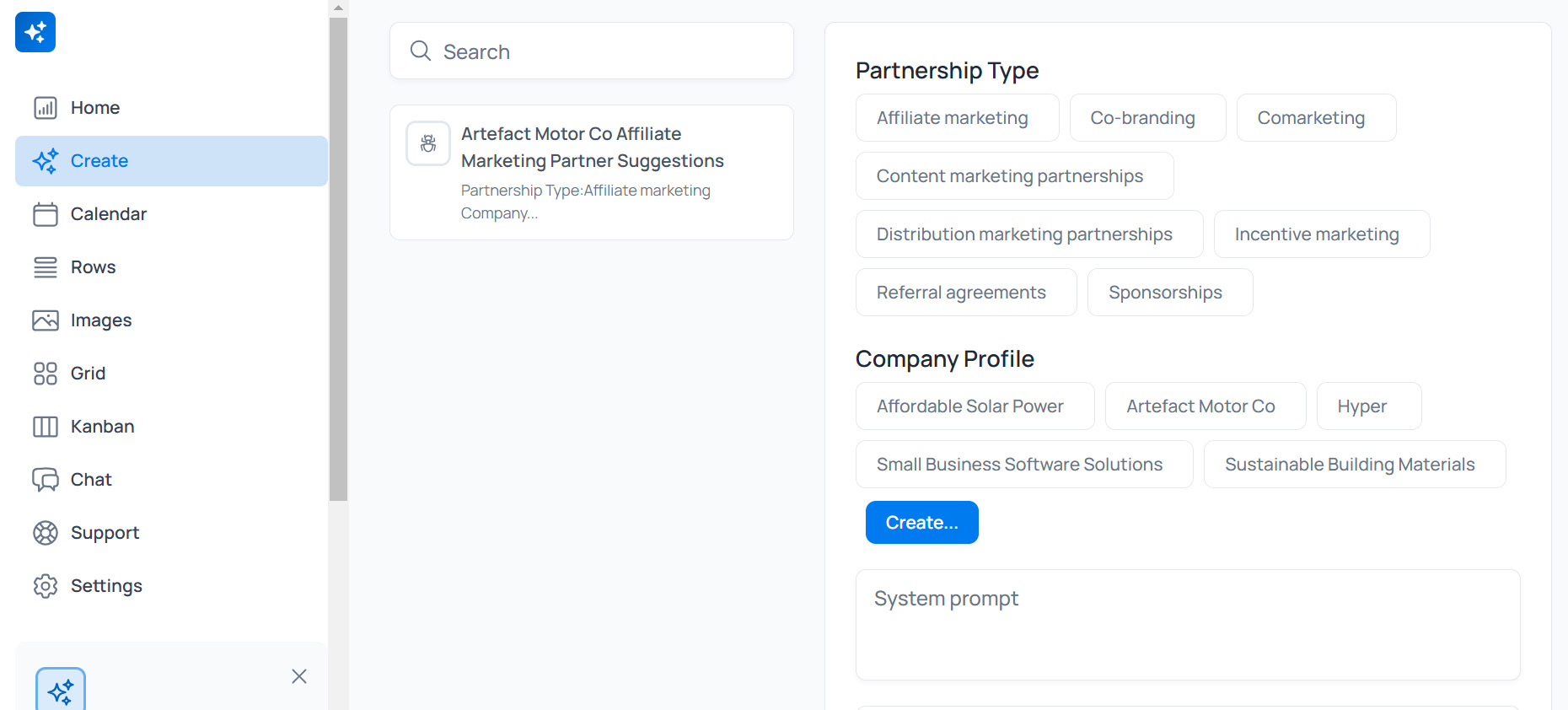The image size is (1568, 710).
Task: Select the Rows list icon
Action: (x=46, y=267)
